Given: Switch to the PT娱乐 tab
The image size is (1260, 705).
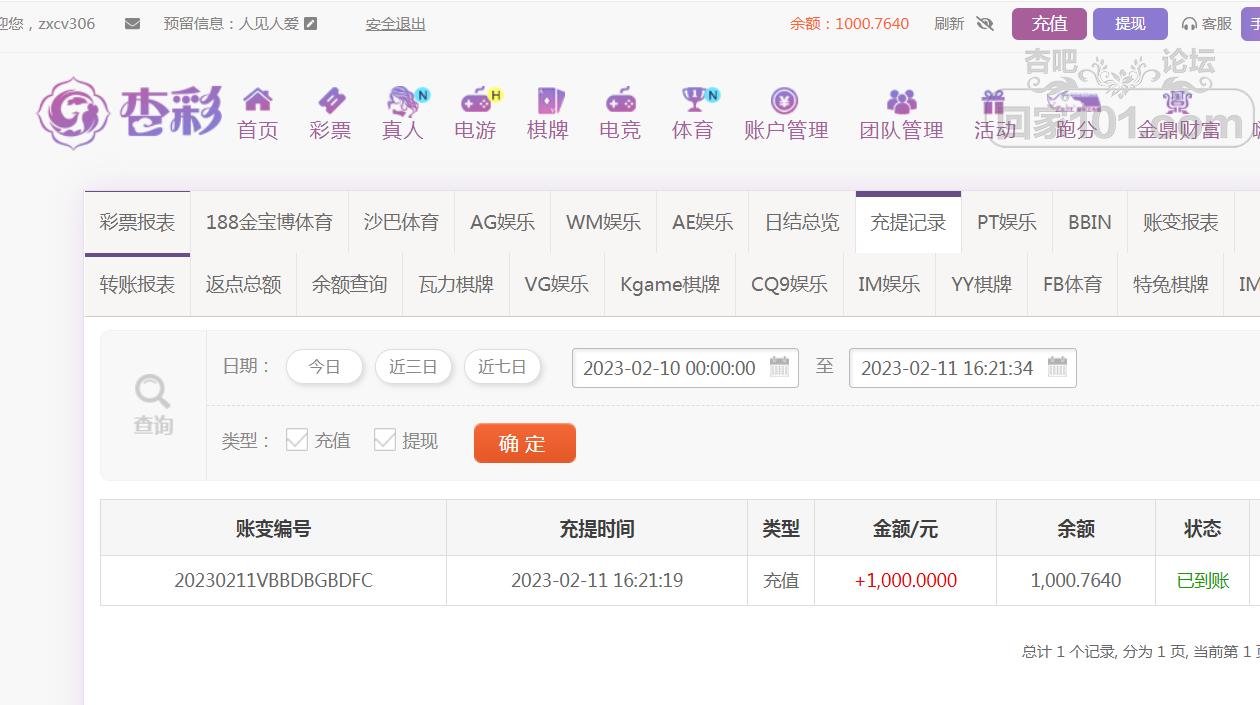Looking at the screenshot, I should tap(1007, 223).
